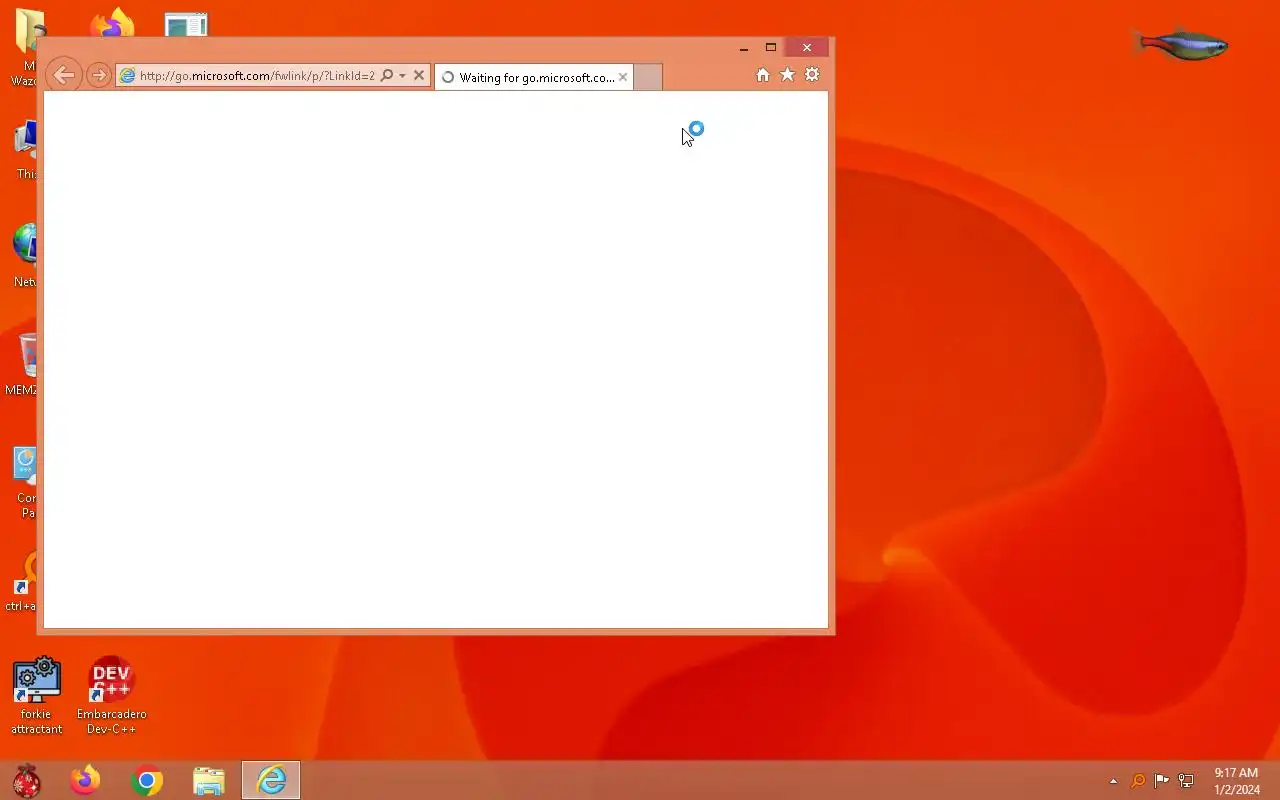Screen dimensions: 1280x800
Task: Open a new tab via blank tab button
Action: tap(648, 77)
